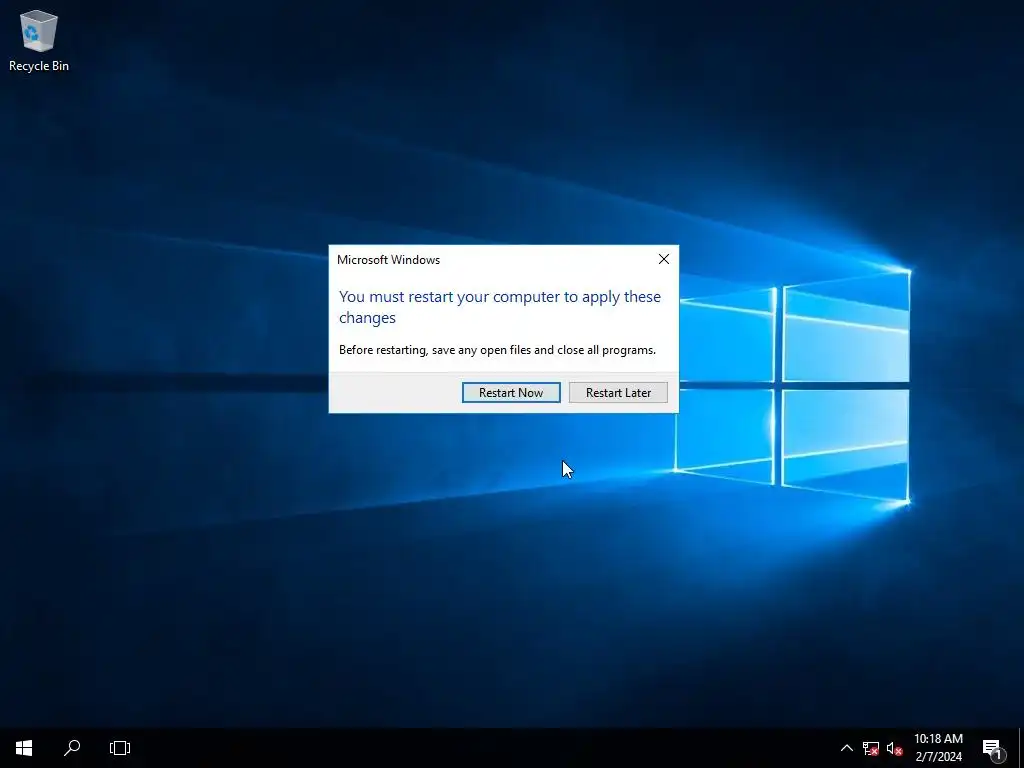Click the network status tray icon

[x=871, y=748]
